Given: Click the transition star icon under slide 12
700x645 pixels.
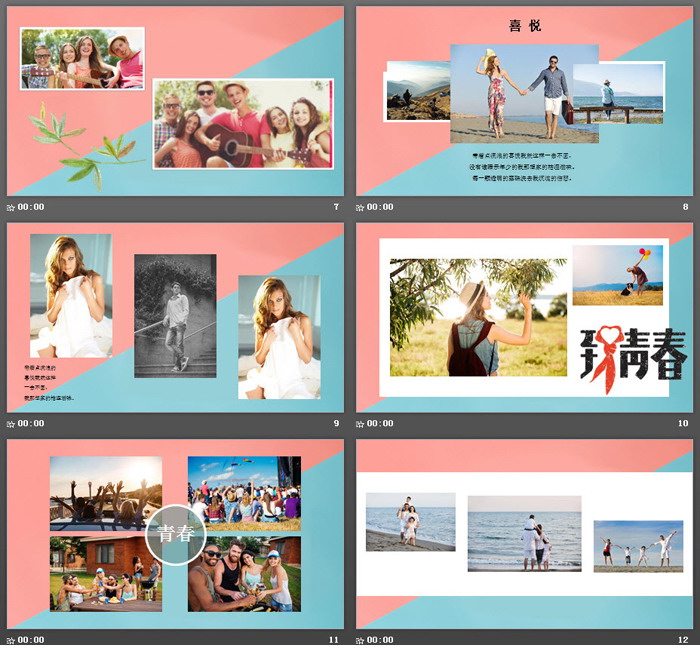Looking at the screenshot, I should [x=361, y=639].
